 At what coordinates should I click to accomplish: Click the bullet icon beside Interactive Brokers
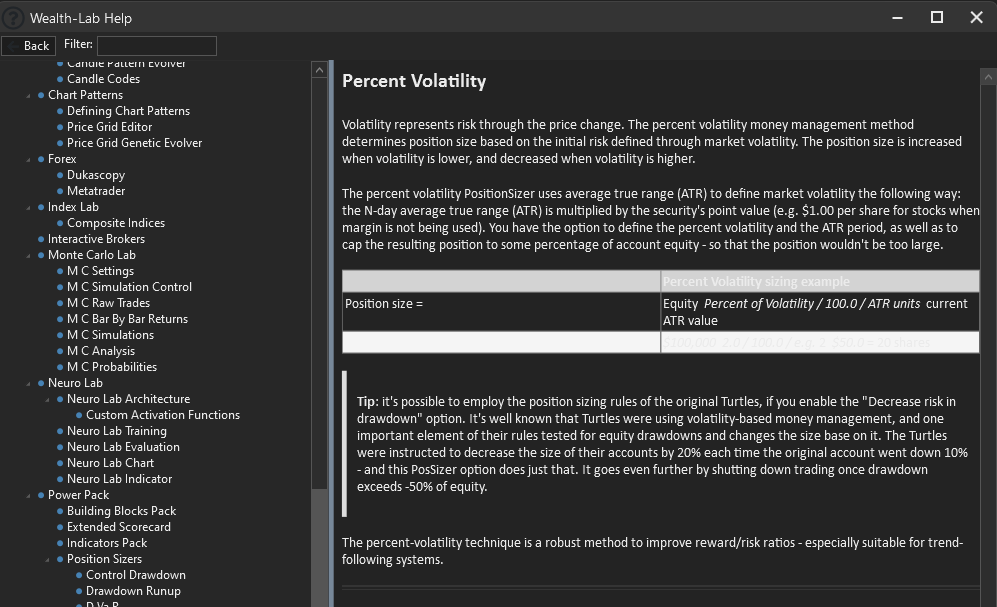coord(41,239)
